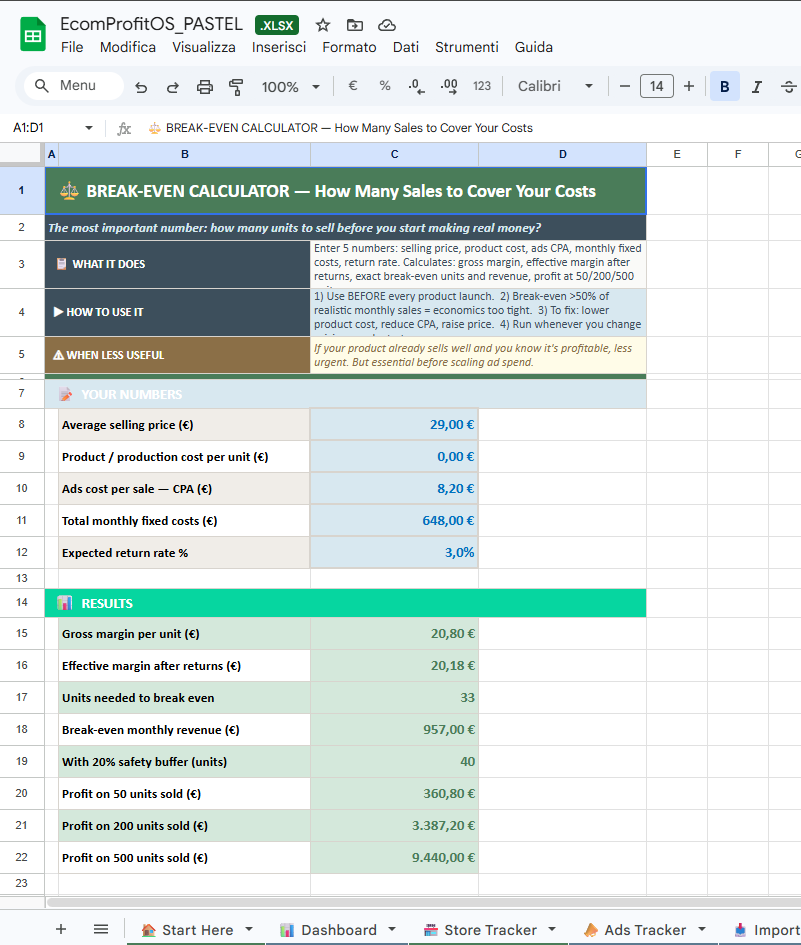Toggle bold formatting
Screen dimensions: 801x945
coord(724,87)
